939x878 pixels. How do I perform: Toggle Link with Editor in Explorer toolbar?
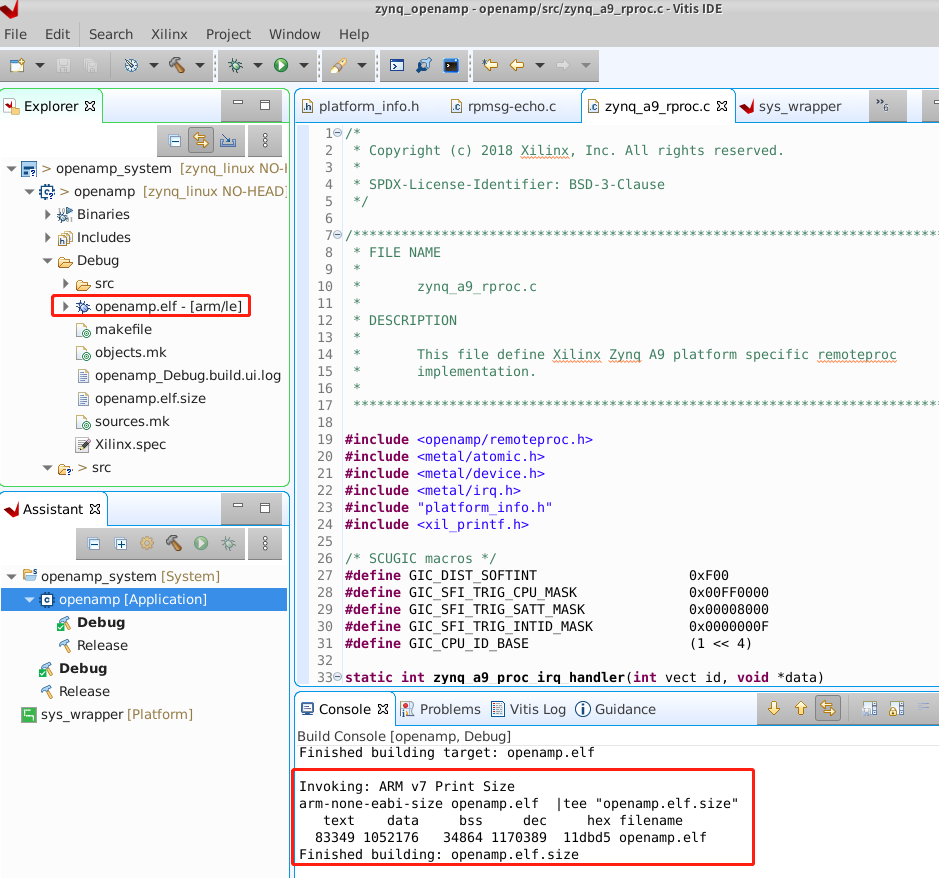(x=200, y=140)
